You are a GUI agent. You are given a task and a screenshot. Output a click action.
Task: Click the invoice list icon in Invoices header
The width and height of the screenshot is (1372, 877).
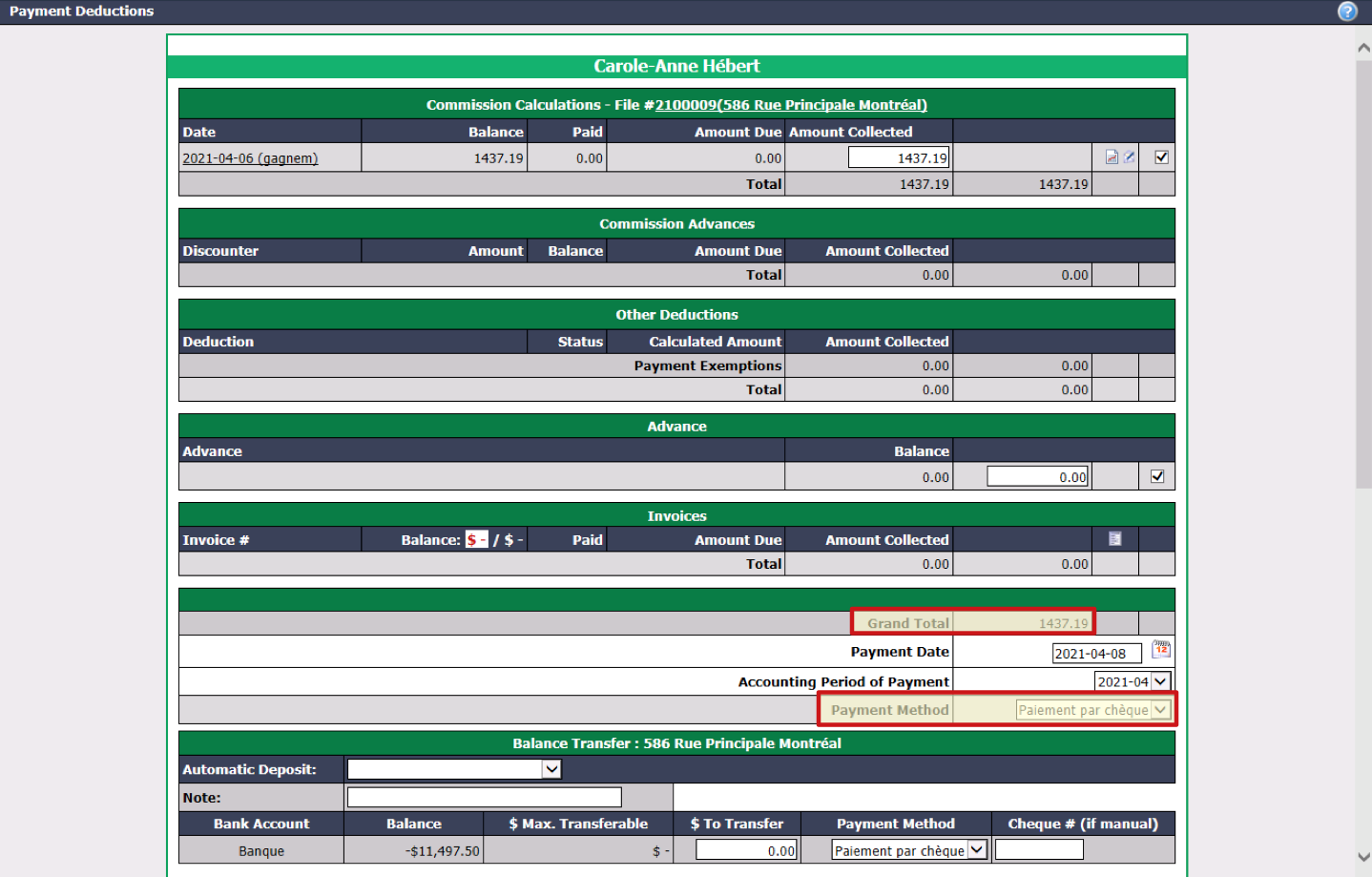[x=1114, y=539]
